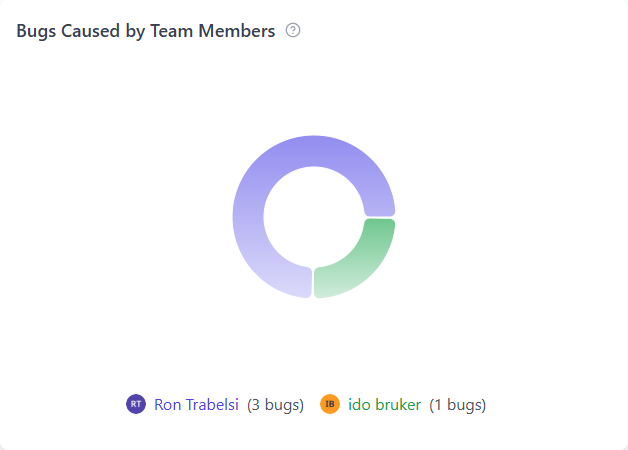
Task: Open tooltip for Bugs Caused by Team Members
Action: coord(293,30)
